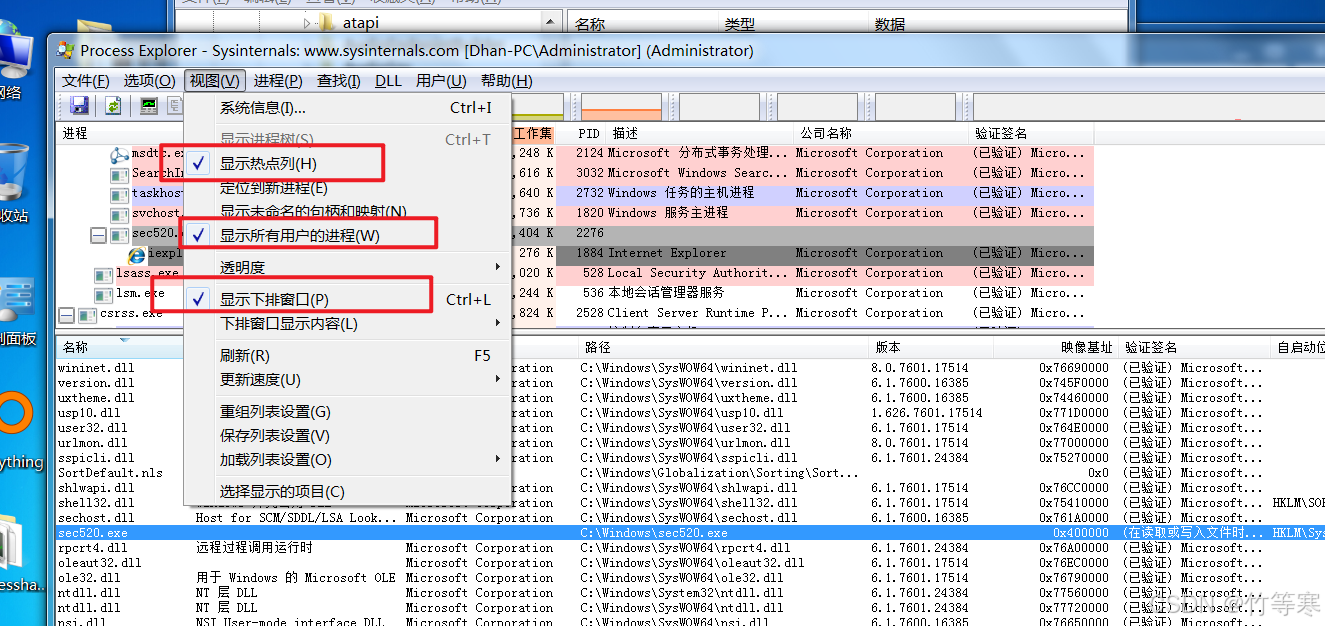This screenshot has height=626, width=1325.
Task: Click the taskhost process icon
Action: click(x=120, y=194)
